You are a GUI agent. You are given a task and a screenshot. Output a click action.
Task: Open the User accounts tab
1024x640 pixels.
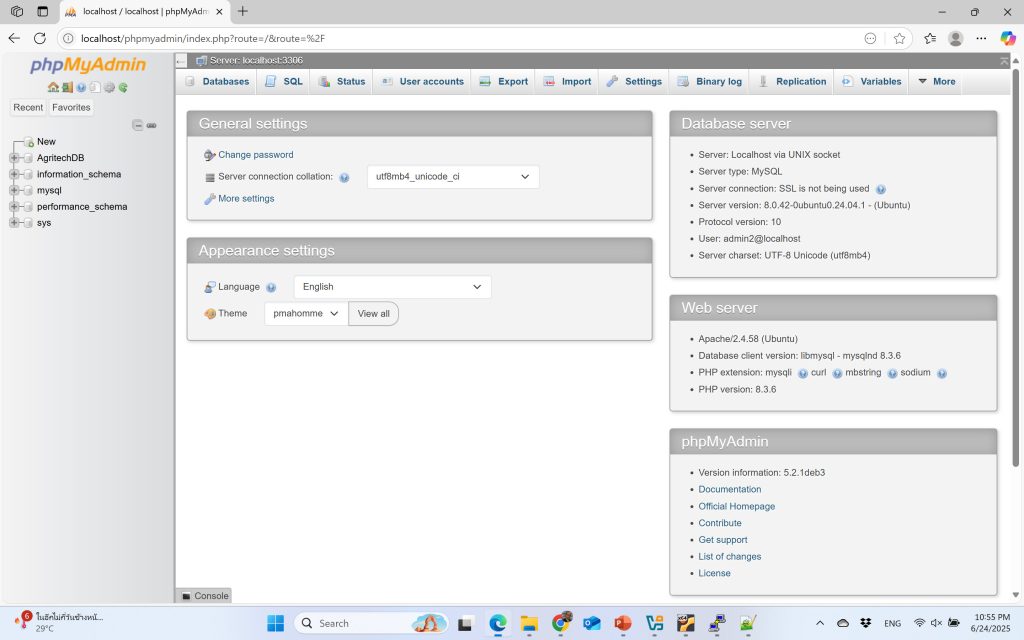click(x=423, y=82)
